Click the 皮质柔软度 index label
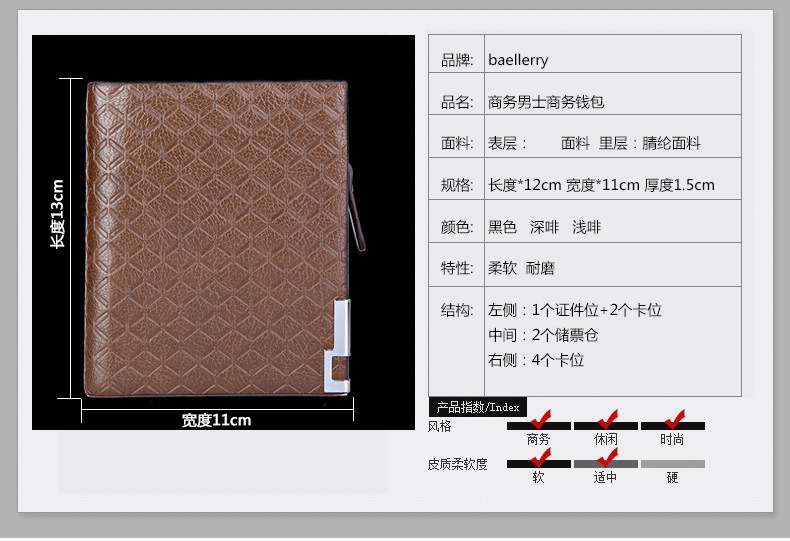Viewport: 790px width, 541px height. (x=457, y=464)
